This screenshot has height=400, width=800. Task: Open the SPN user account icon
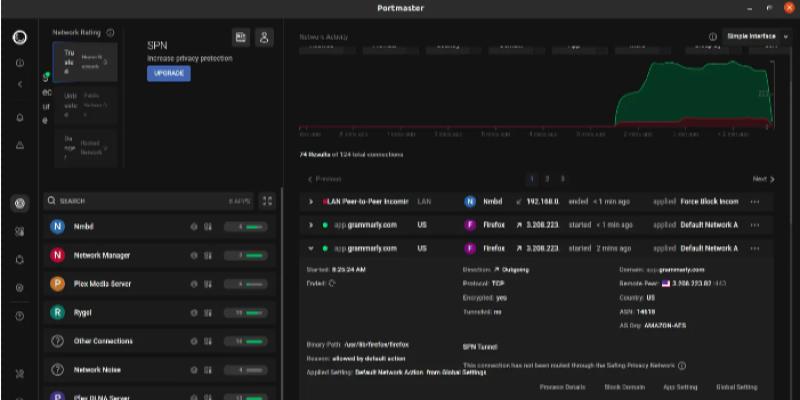(264, 37)
